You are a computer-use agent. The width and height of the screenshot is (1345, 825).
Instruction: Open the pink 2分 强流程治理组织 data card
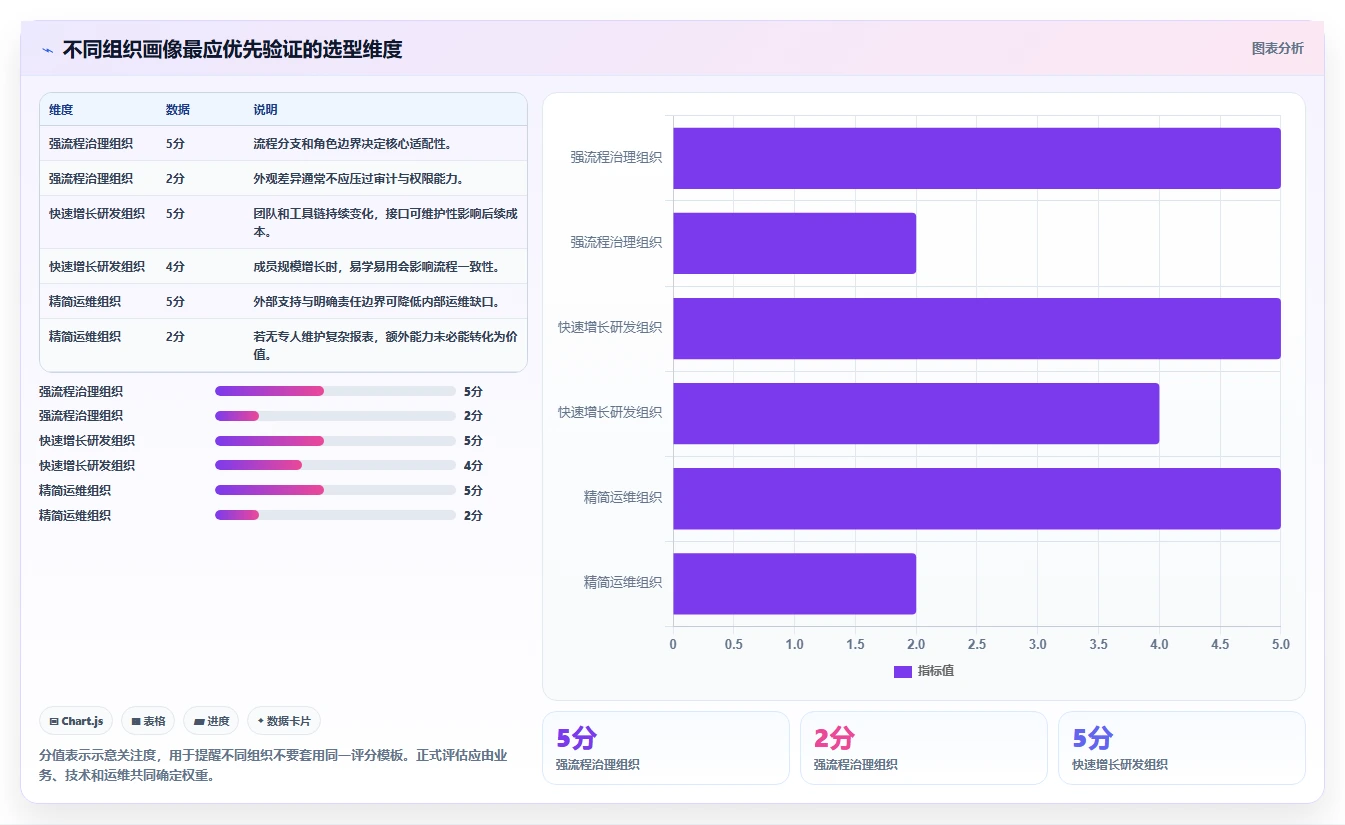924,748
